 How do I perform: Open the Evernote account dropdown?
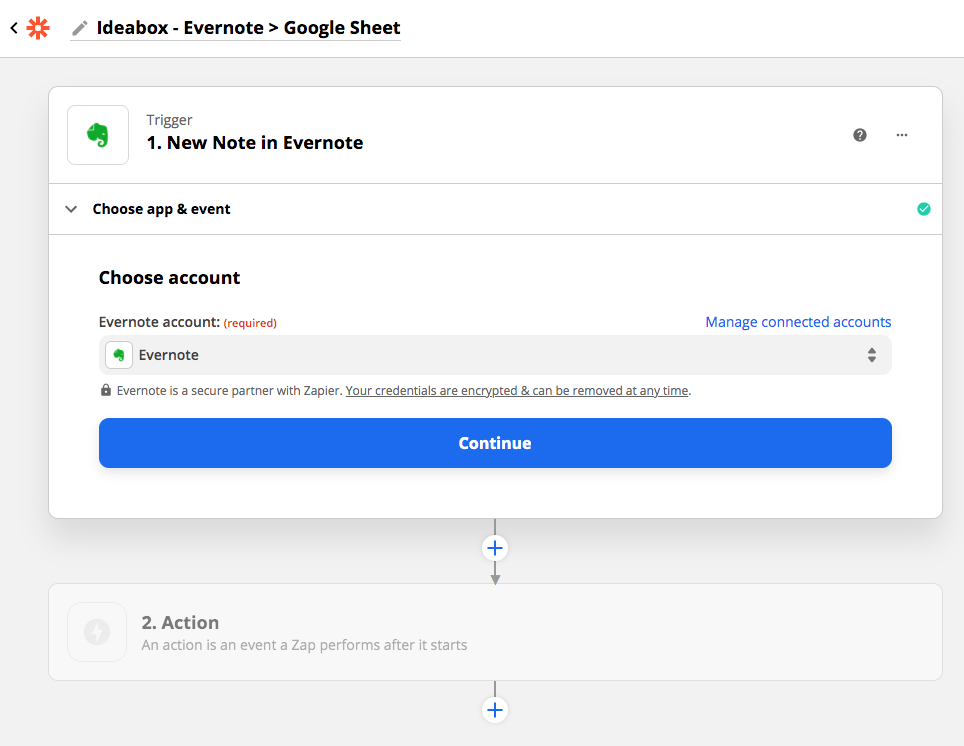pyautogui.click(x=495, y=355)
